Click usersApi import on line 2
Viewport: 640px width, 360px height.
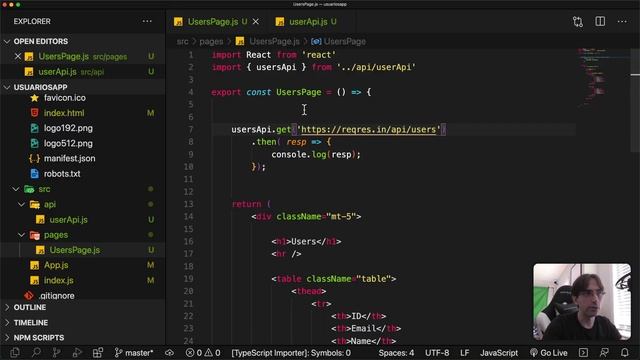pos(276,67)
